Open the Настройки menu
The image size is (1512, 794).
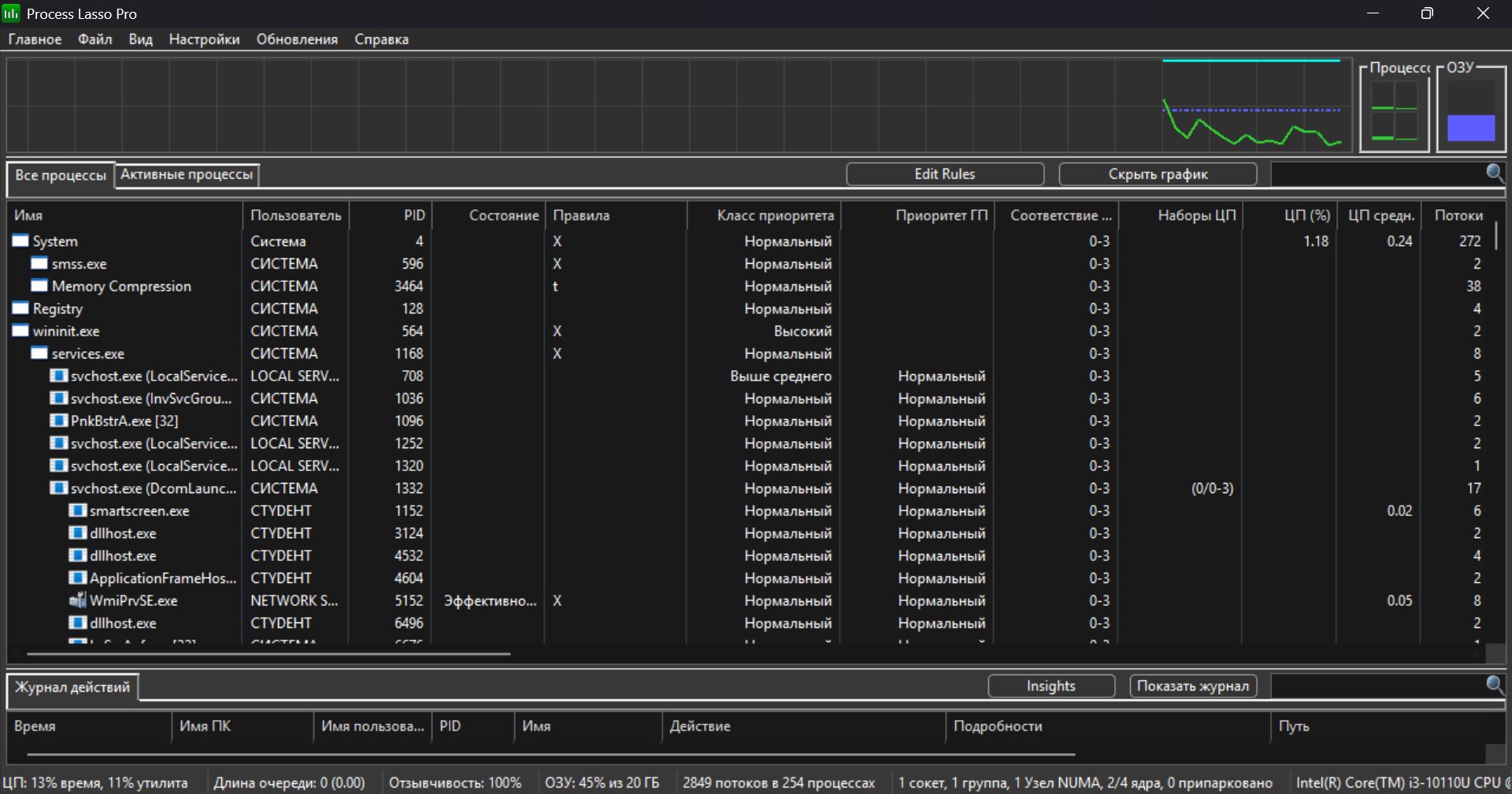204,39
